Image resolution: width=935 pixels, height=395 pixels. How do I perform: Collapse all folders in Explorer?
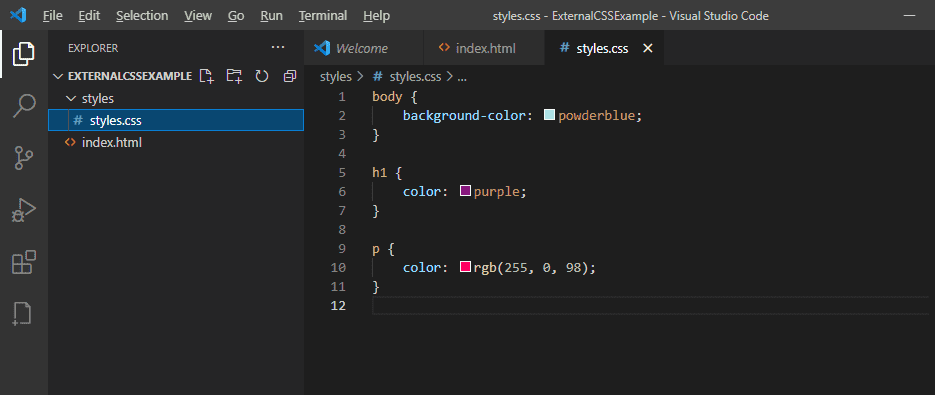[290, 76]
